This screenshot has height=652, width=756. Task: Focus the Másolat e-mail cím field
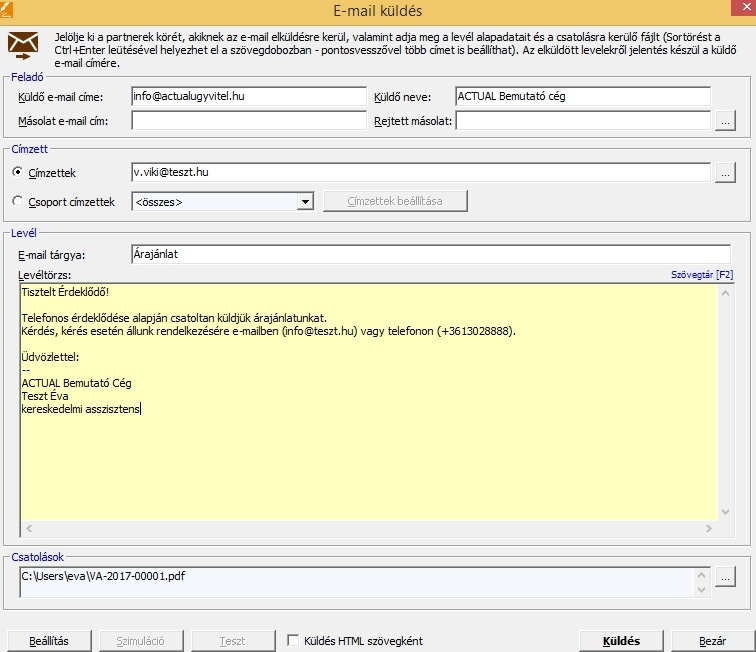click(249, 121)
